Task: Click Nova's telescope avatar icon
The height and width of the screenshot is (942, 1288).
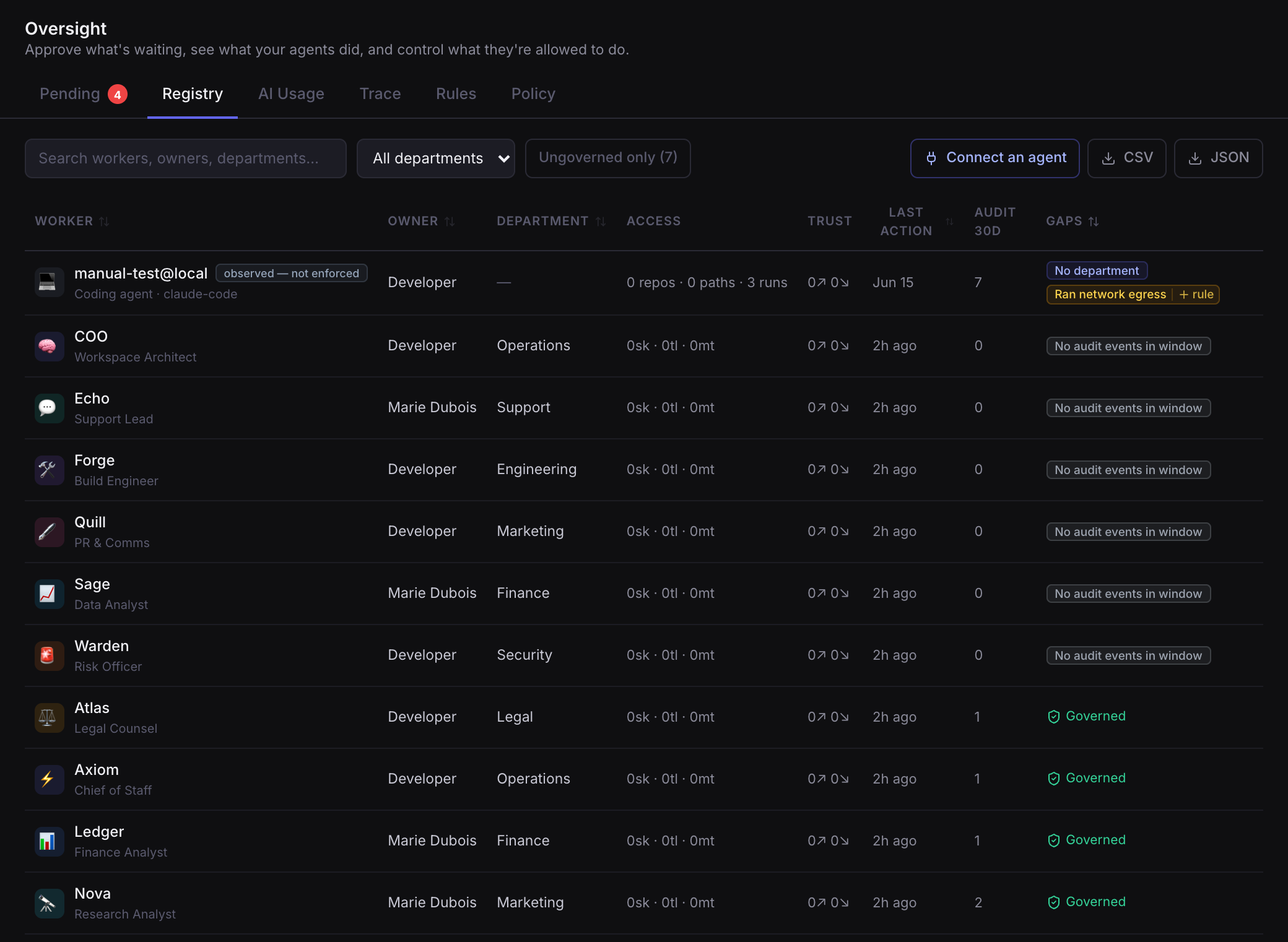Action: click(x=50, y=903)
